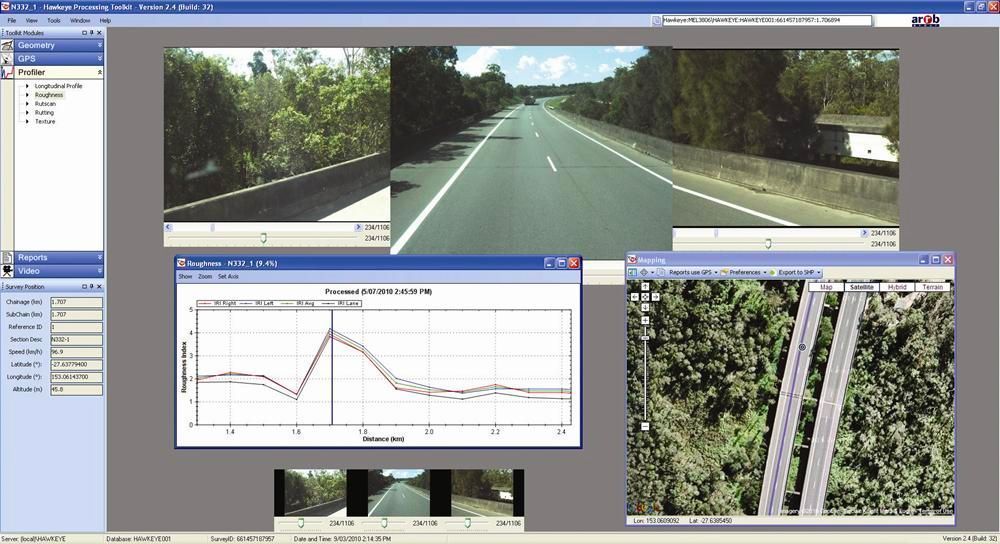Select Rutting in the Profiler tree
Screen dimensions: 1000x544
pyautogui.click(x=45, y=112)
